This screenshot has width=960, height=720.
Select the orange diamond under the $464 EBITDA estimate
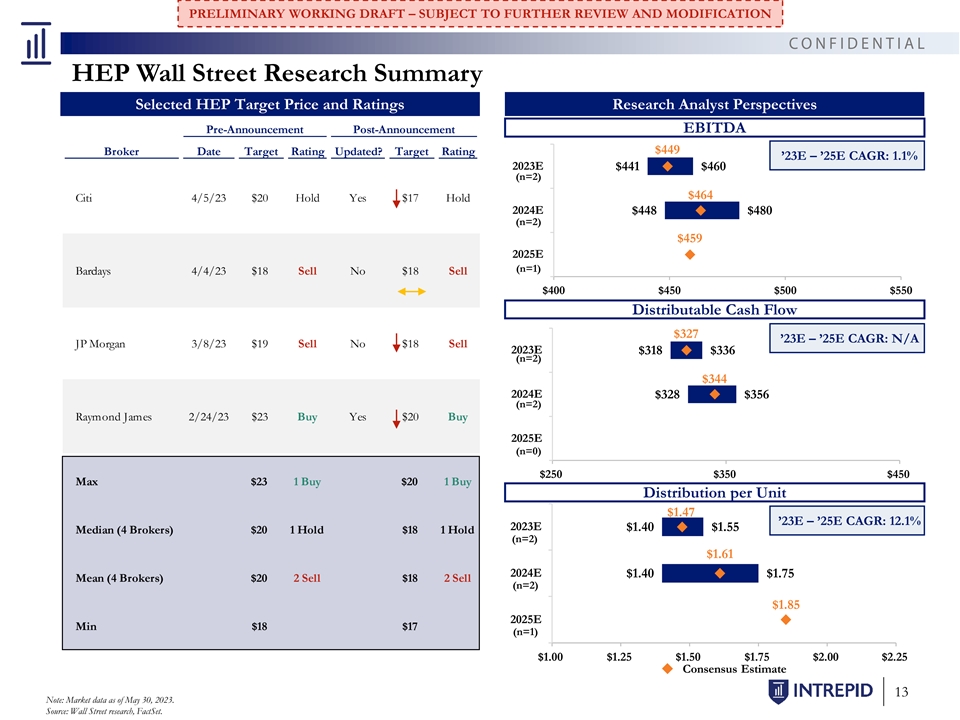(700, 211)
